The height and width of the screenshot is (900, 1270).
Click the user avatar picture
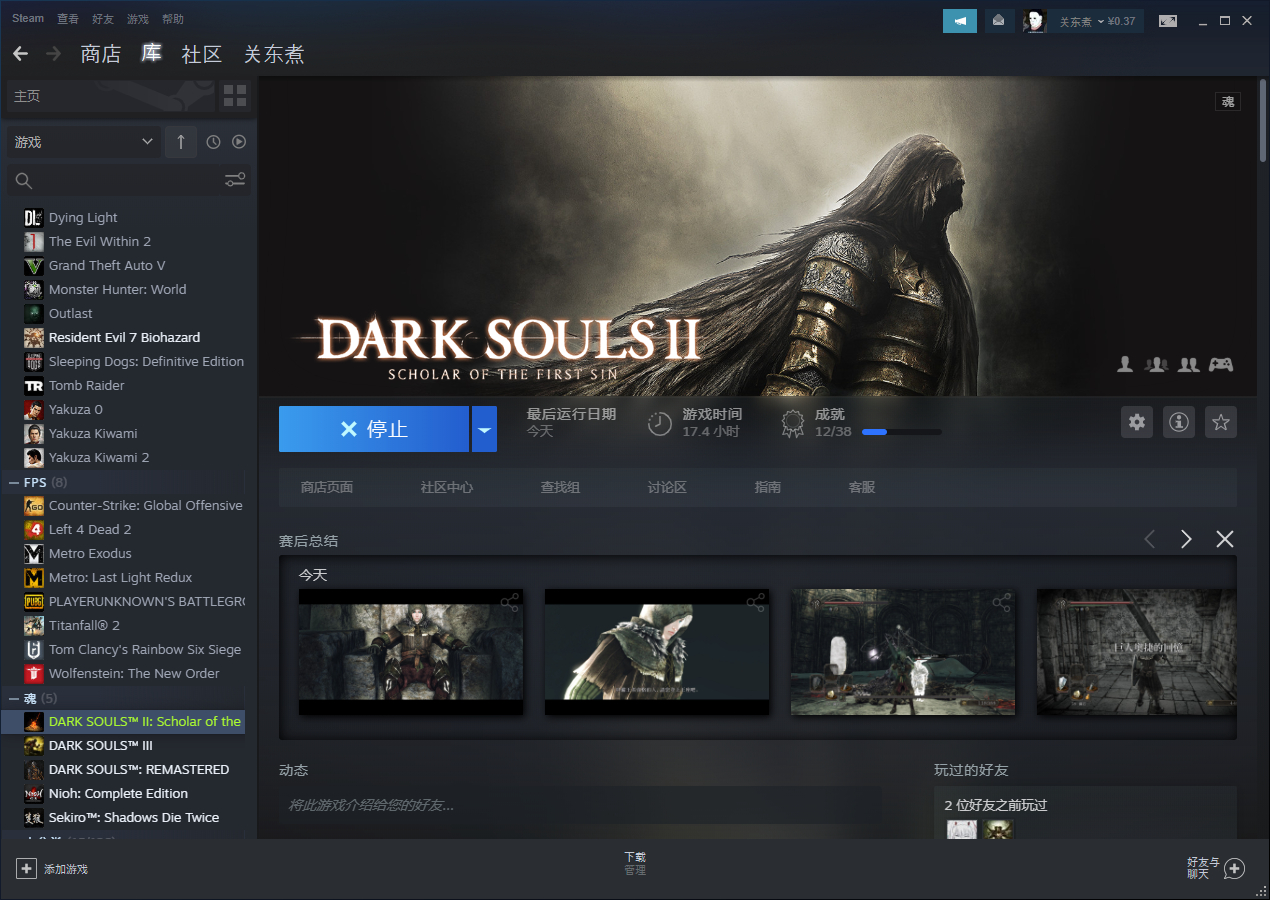[x=1035, y=21]
